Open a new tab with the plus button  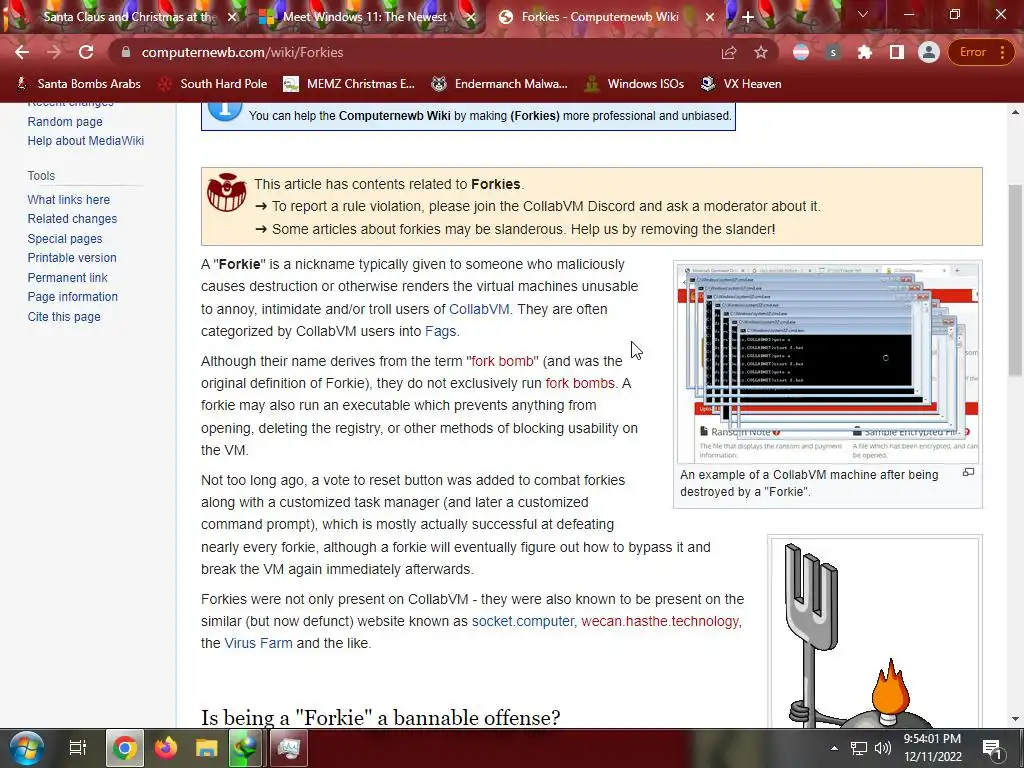[748, 17]
